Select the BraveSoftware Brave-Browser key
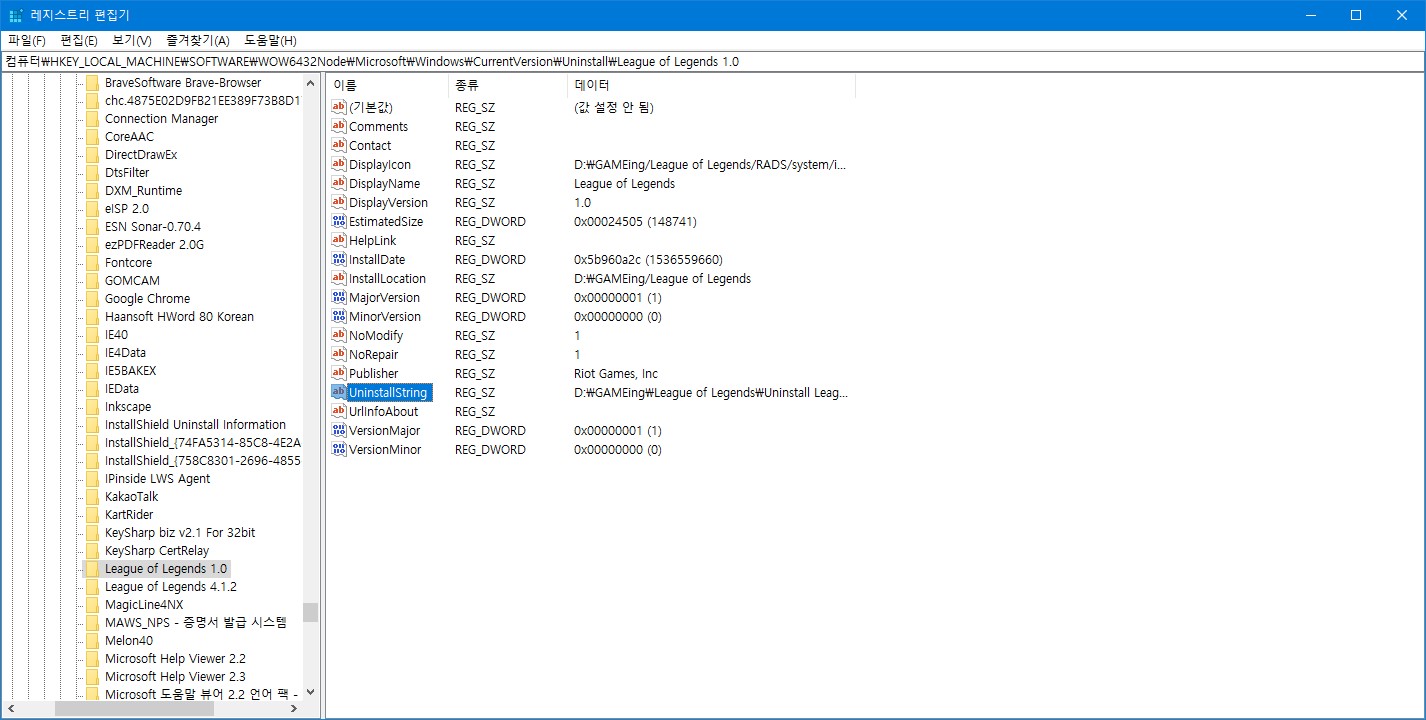 coord(183,82)
